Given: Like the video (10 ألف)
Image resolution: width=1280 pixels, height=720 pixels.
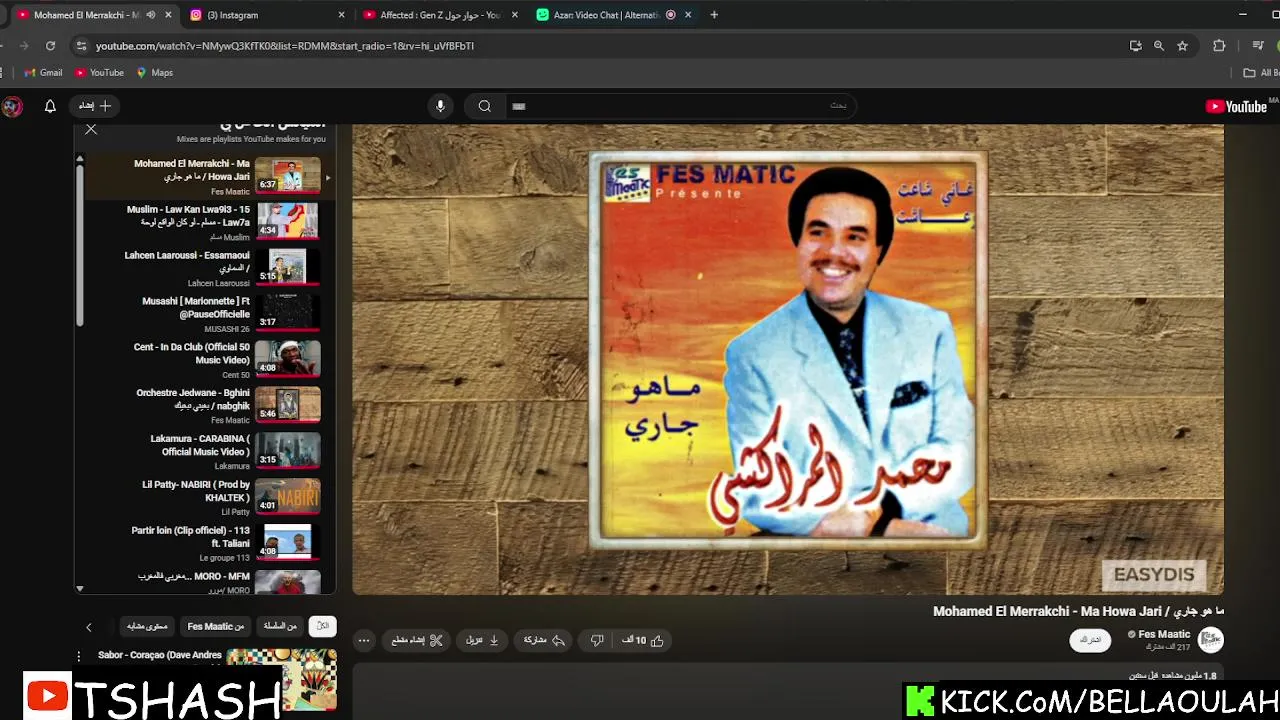Looking at the screenshot, I should click(643, 640).
